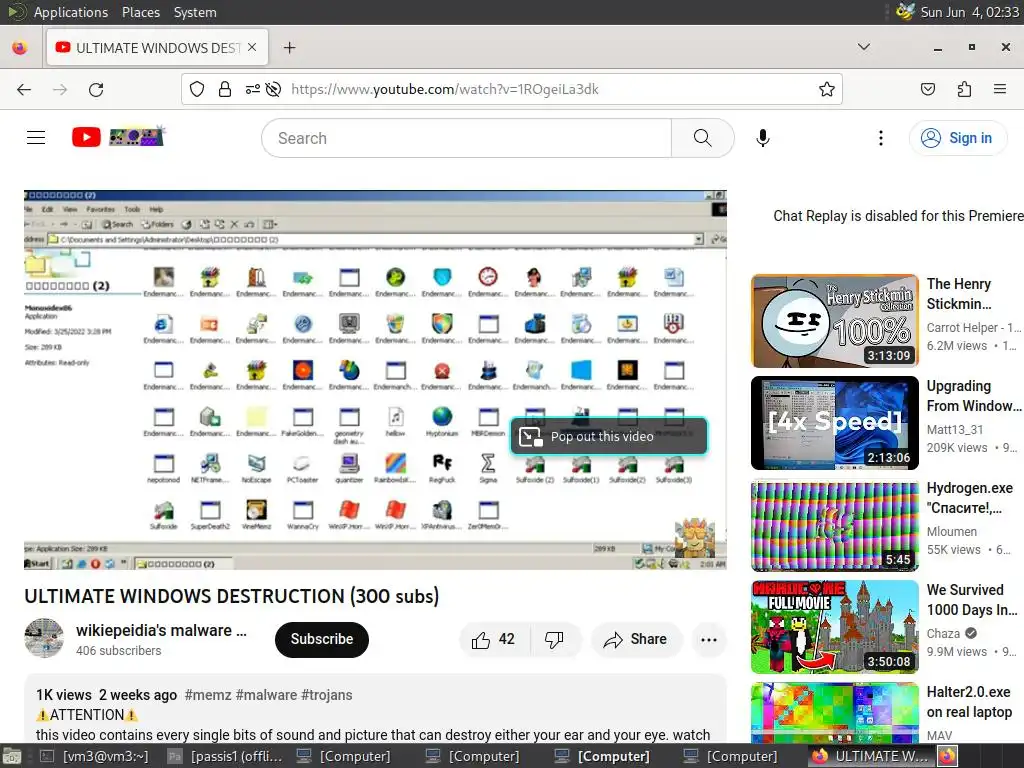Image resolution: width=1024 pixels, height=768 pixels.
Task: Open wikiepeidia's malware channel avatar
Action: (x=44, y=638)
